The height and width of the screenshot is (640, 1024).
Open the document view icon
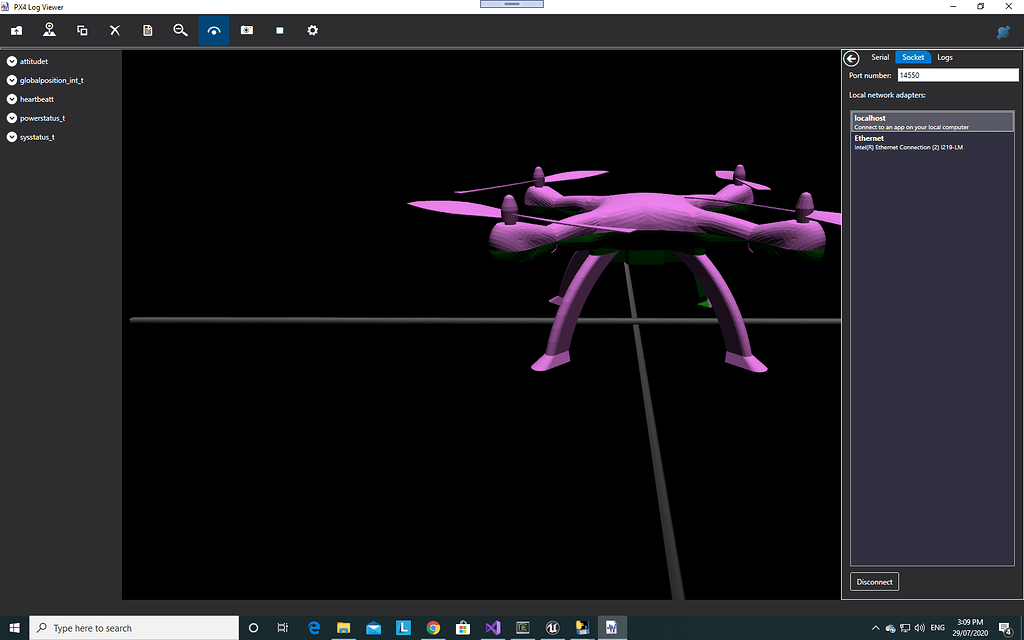pyautogui.click(x=147, y=30)
